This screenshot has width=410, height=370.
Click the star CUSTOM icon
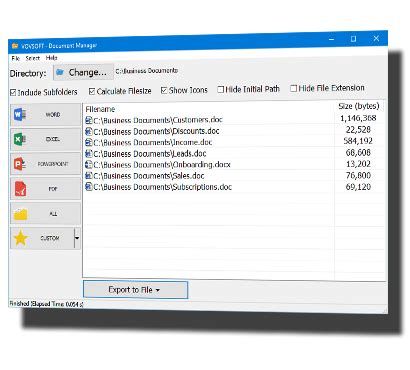(20, 238)
